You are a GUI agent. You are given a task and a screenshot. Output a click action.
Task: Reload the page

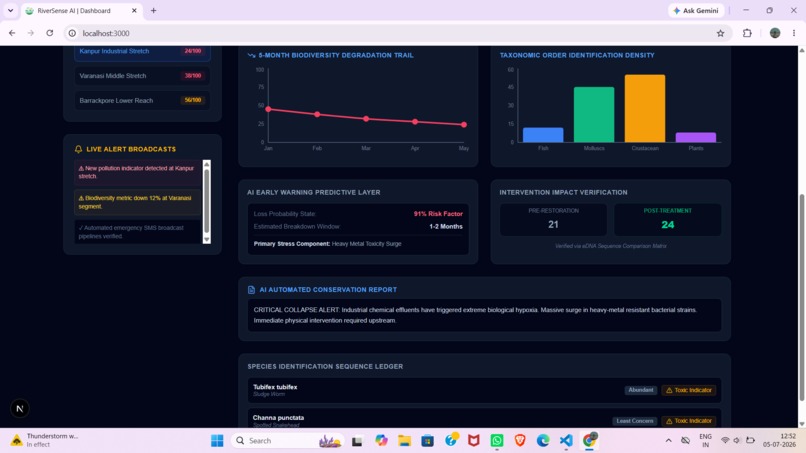click(x=50, y=33)
